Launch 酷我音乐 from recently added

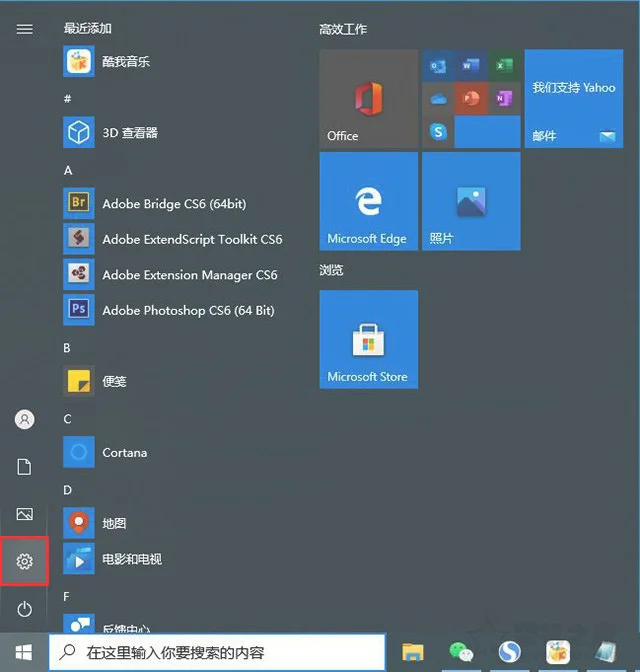pyautogui.click(x=107, y=61)
